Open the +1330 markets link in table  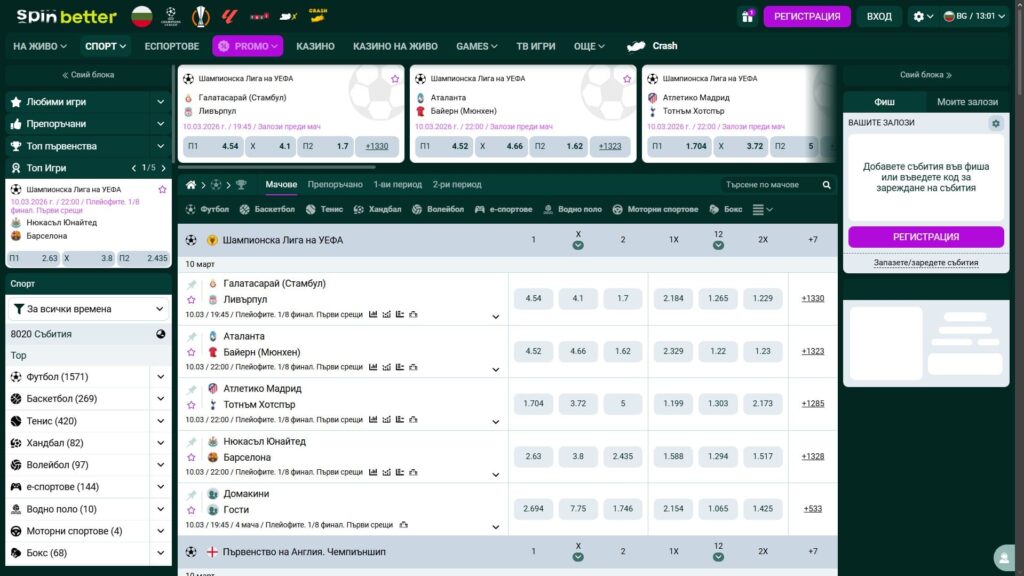(812, 298)
